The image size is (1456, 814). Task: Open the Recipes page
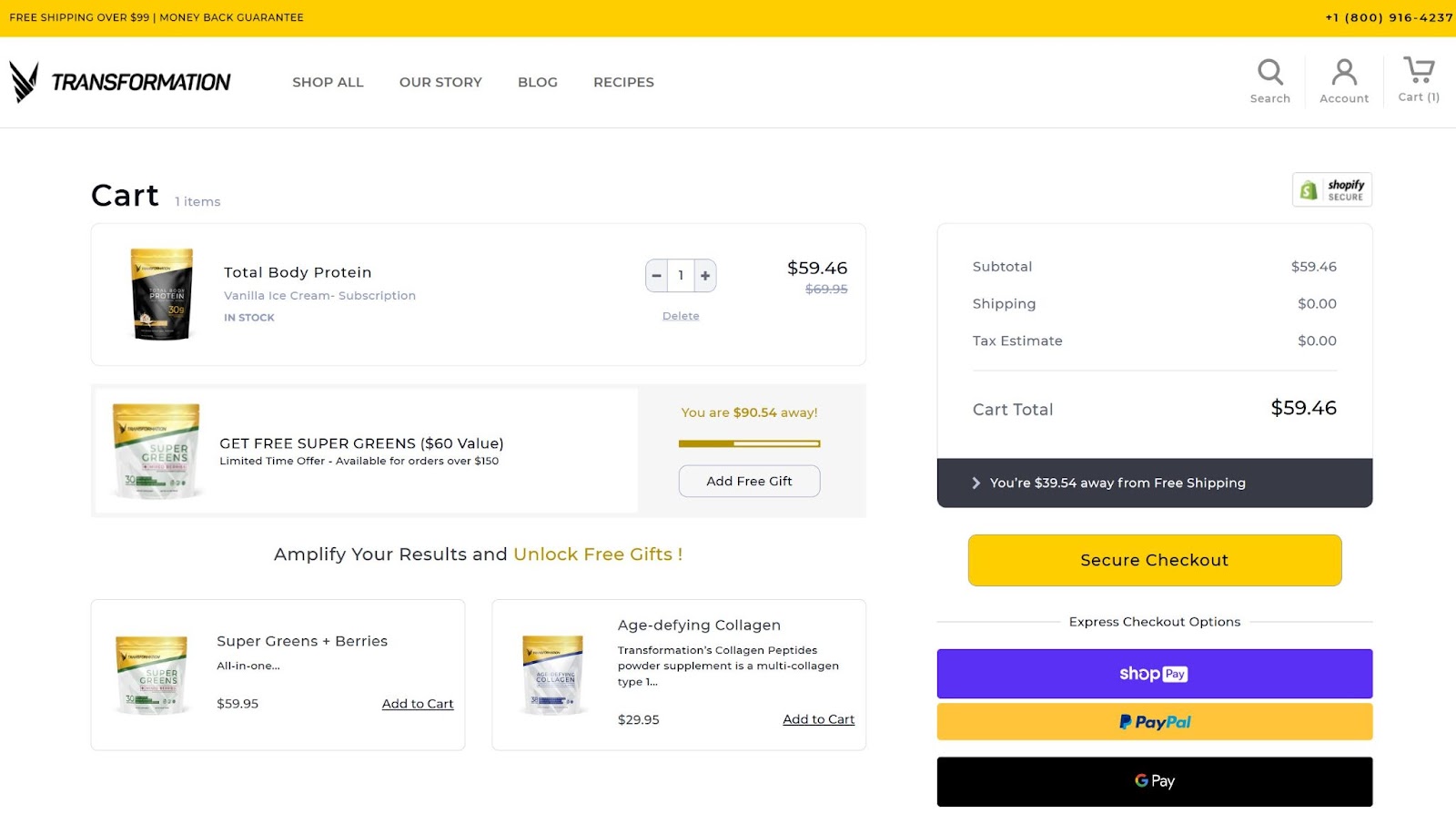pyautogui.click(x=623, y=82)
